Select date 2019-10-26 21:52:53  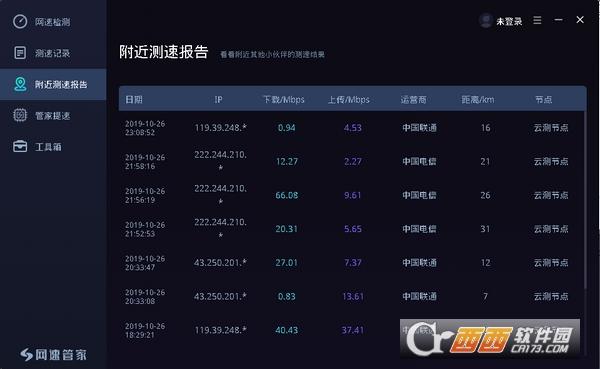[x=145, y=229]
